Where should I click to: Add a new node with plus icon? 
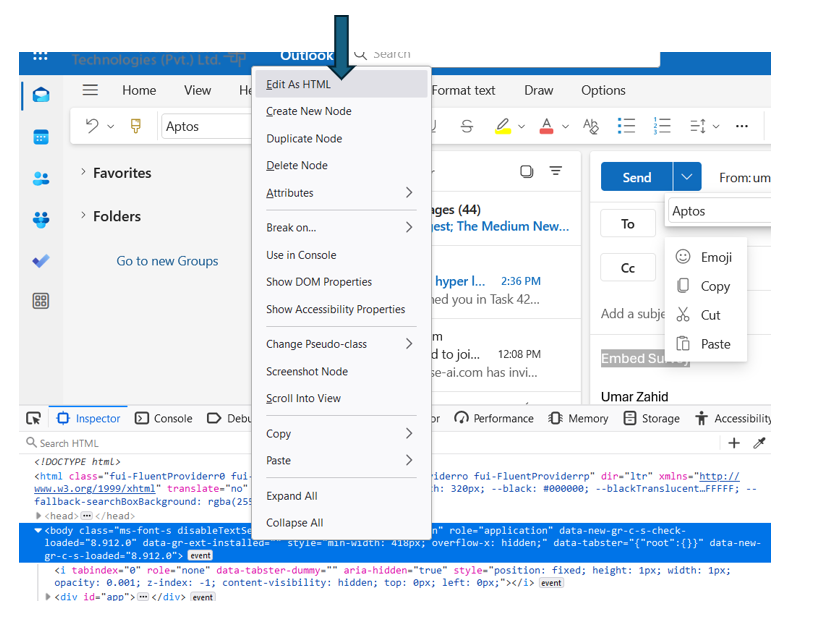pyautogui.click(x=734, y=443)
